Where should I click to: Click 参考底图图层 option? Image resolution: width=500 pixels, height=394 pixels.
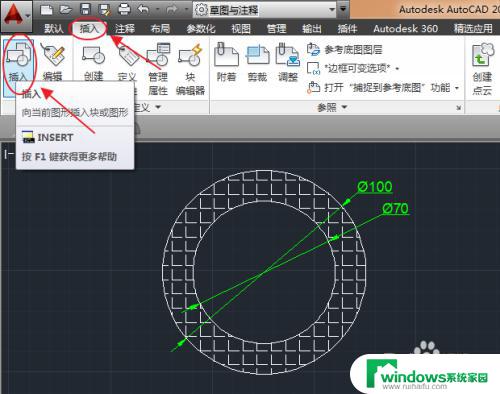coord(345,50)
